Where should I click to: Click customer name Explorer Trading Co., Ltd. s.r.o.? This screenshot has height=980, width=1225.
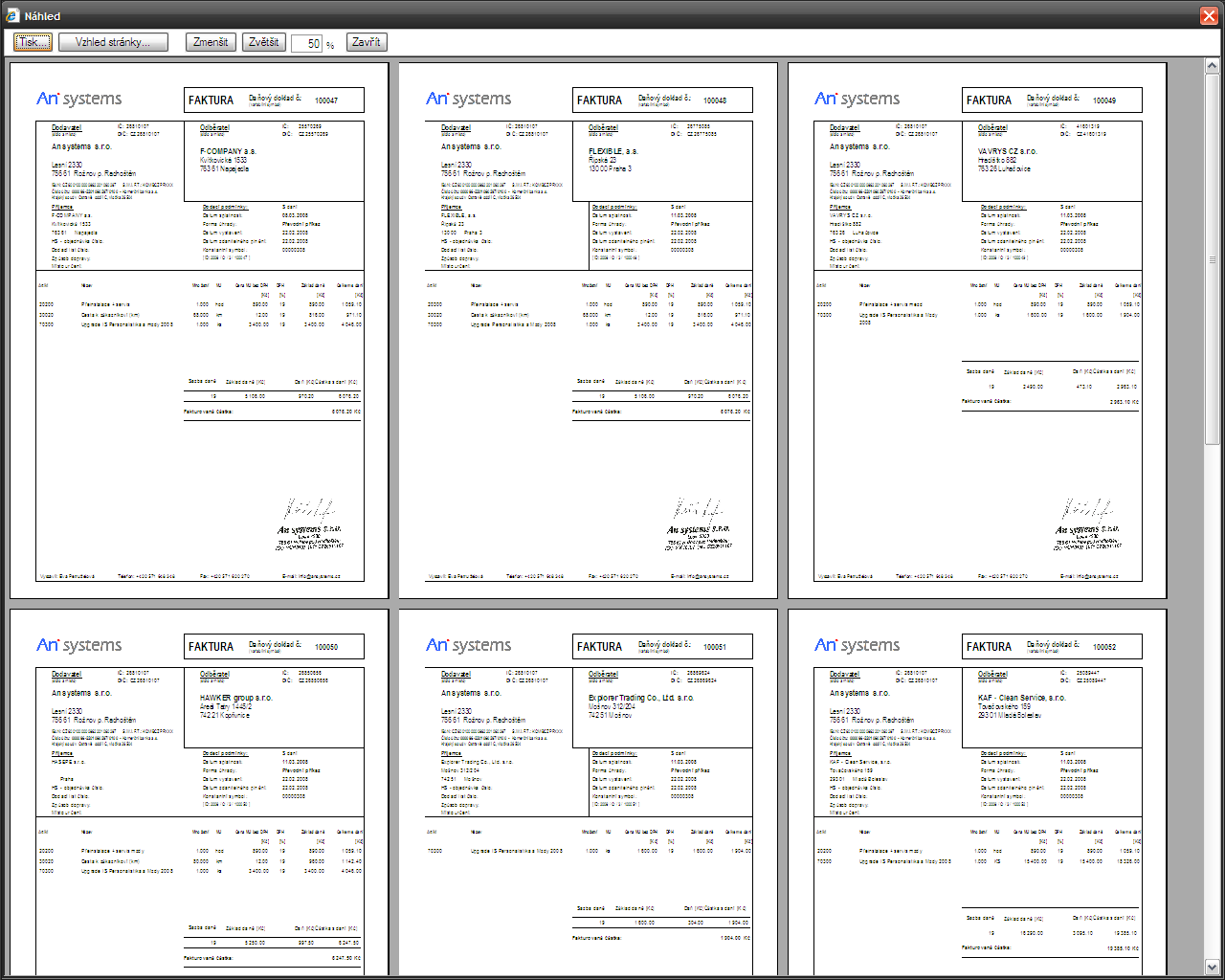pos(641,698)
